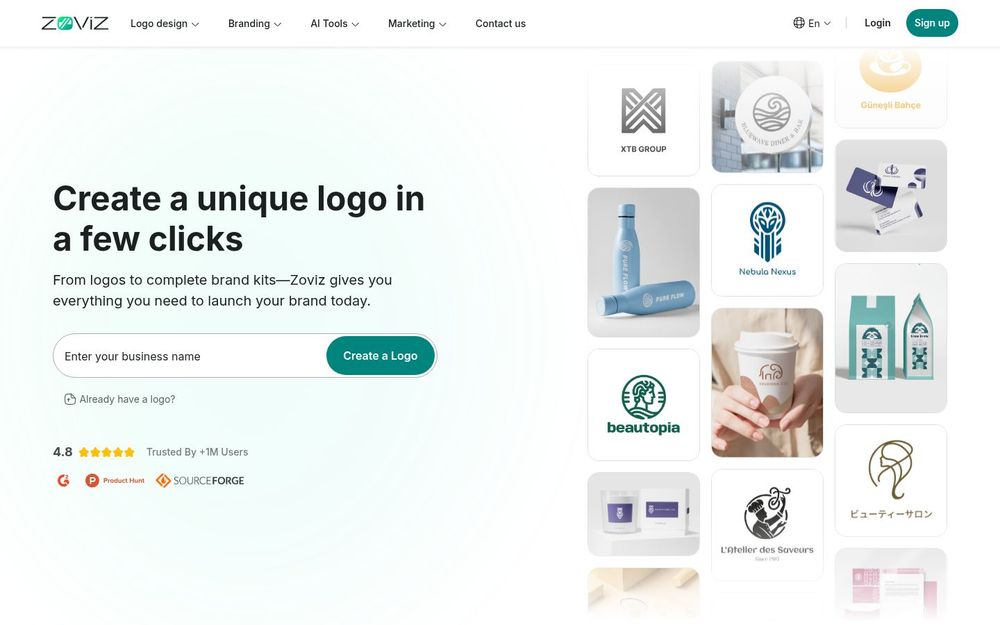1000x625 pixels.
Task: Open the beautopia logo sample
Action: coord(643,404)
